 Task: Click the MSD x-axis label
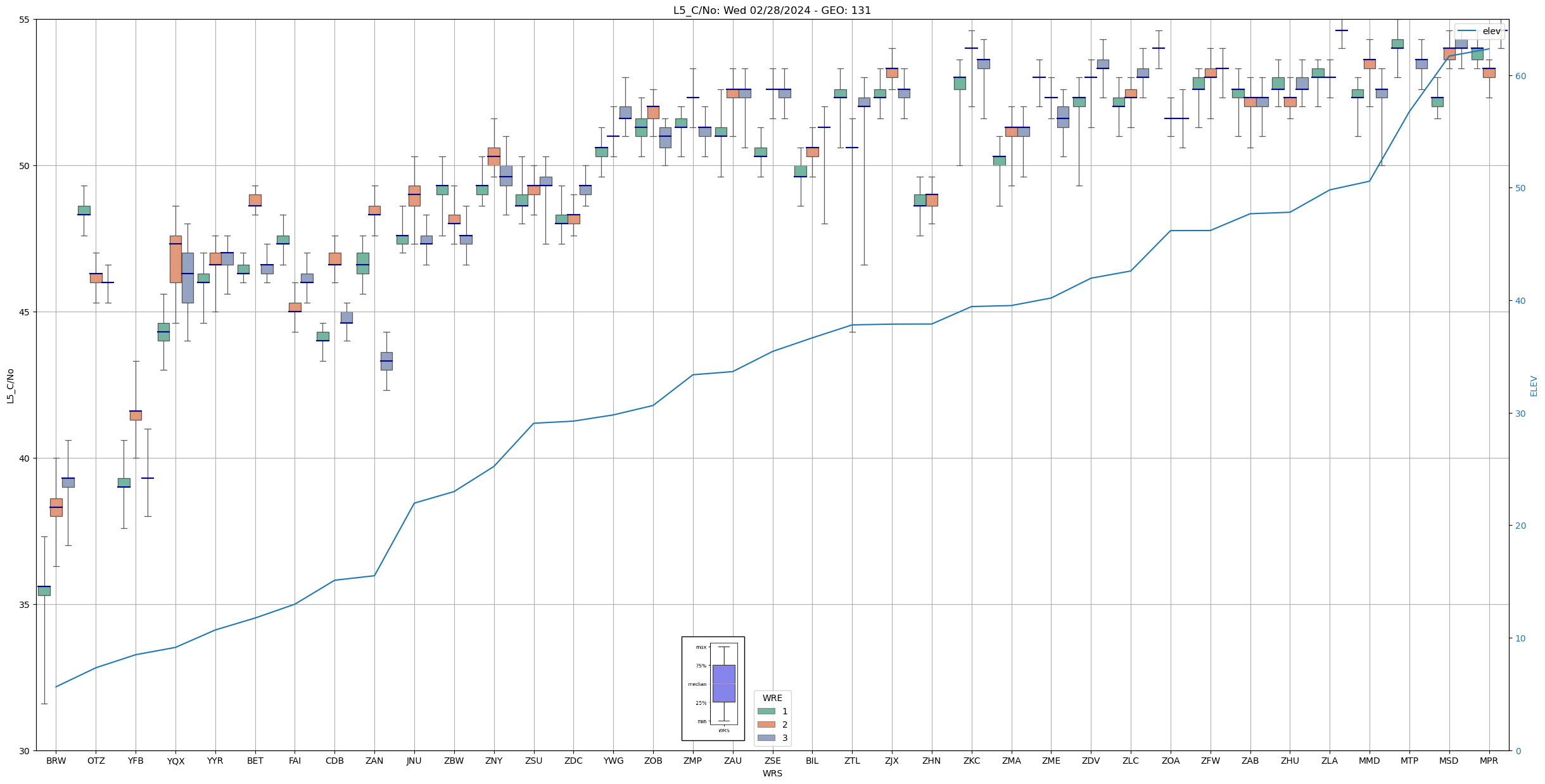[1449, 761]
